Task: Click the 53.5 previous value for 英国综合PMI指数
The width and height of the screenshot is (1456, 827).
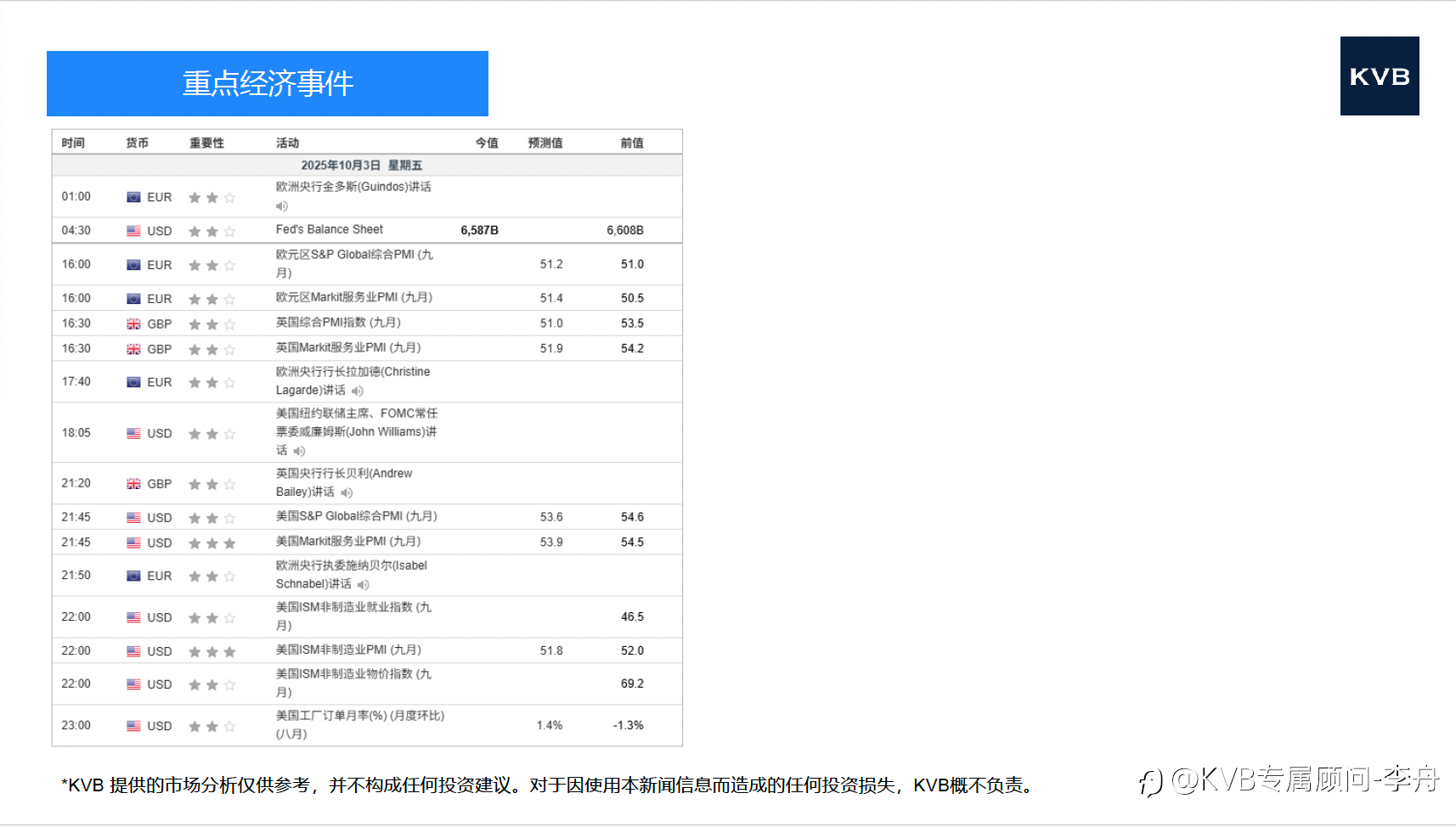Action: [632, 323]
